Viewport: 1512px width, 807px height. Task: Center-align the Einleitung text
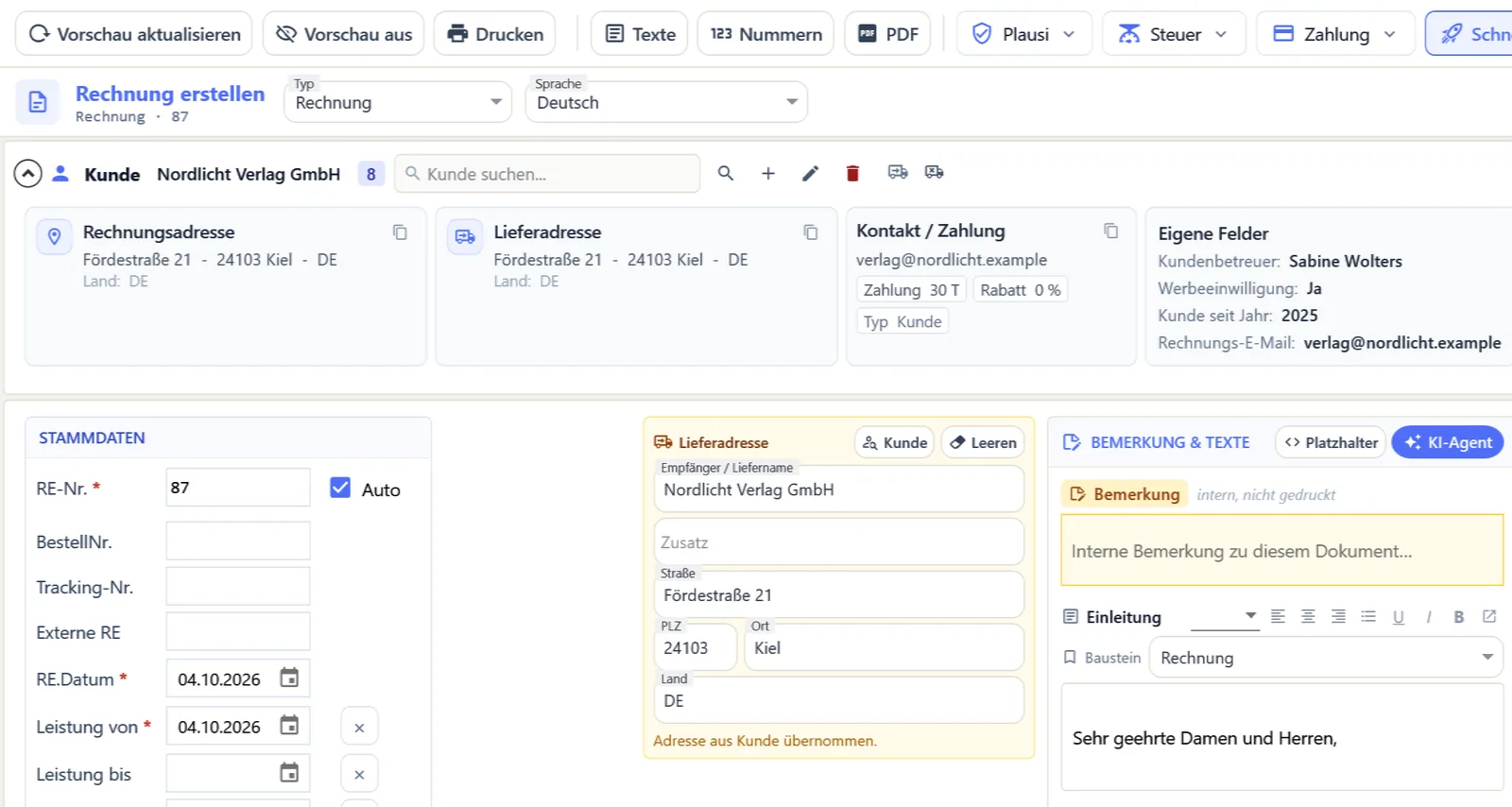pyautogui.click(x=1308, y=616)
